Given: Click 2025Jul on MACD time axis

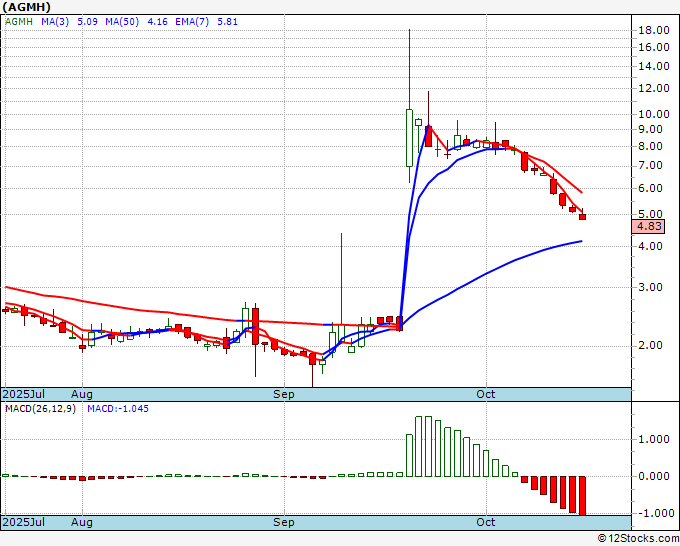Looking at the screenshot, I should (x=24, y=523).
